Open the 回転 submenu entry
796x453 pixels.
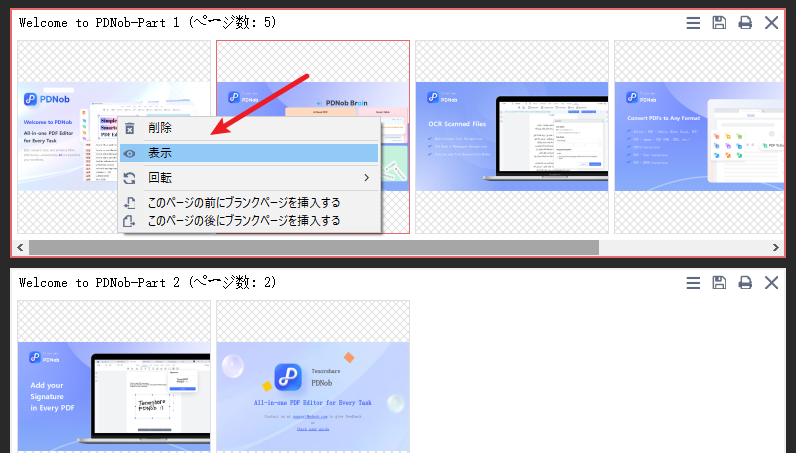pyautogui.click(x=249, y=178)
